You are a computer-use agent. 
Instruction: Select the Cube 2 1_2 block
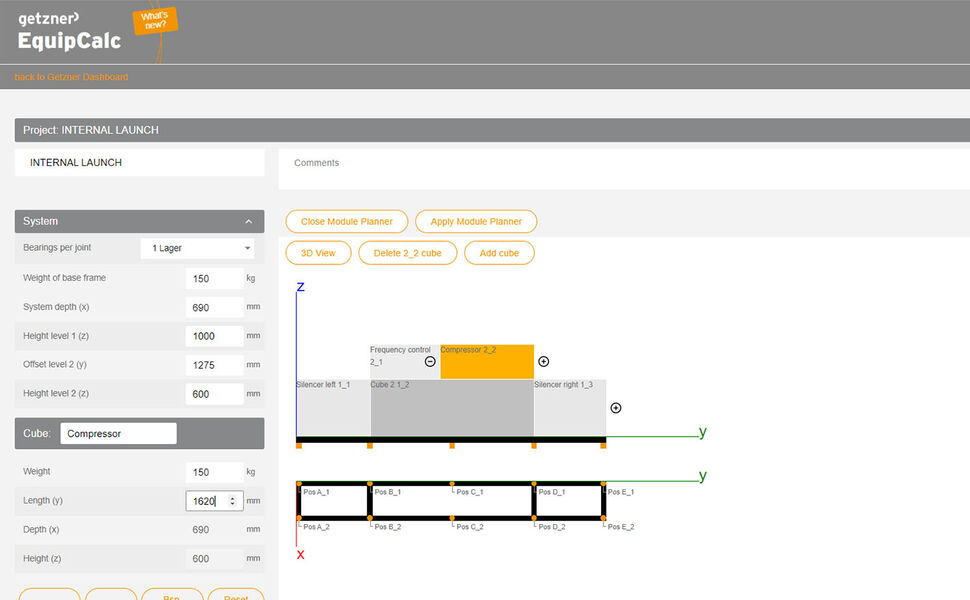(451, 408)
